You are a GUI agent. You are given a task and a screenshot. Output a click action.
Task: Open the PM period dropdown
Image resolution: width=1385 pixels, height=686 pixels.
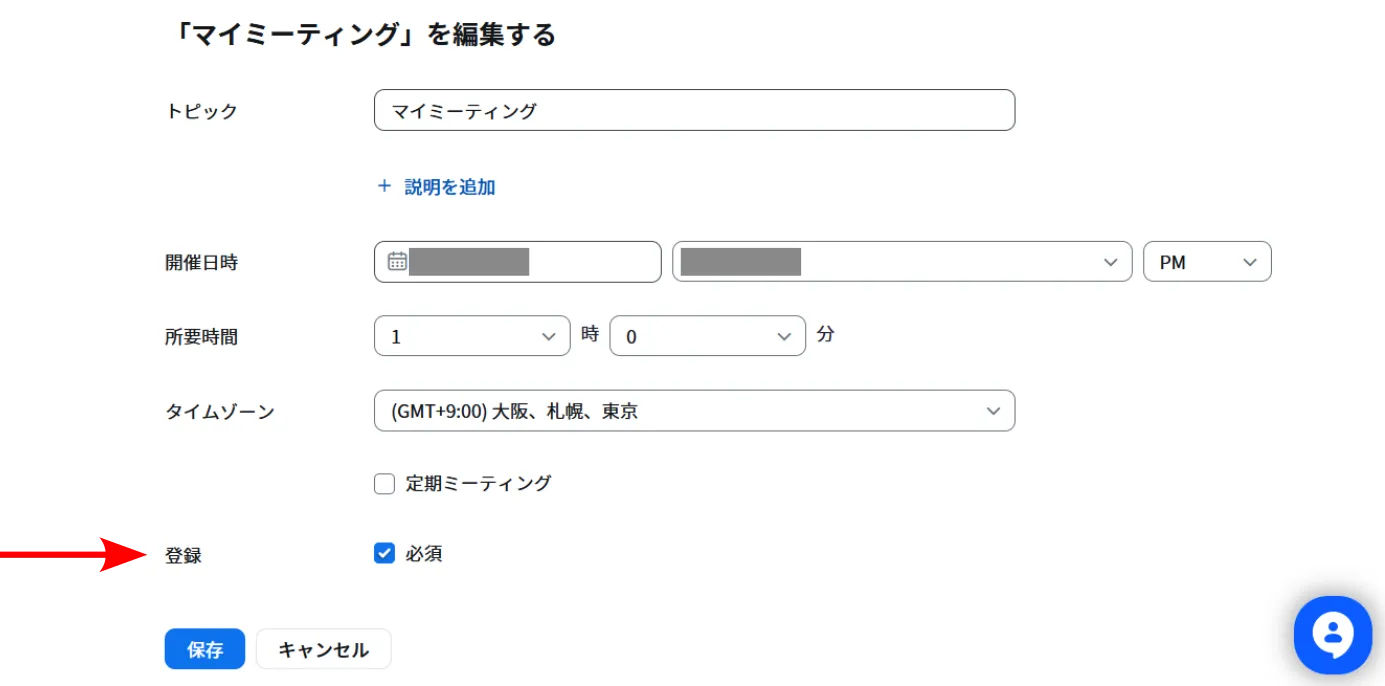(1207, 262)
